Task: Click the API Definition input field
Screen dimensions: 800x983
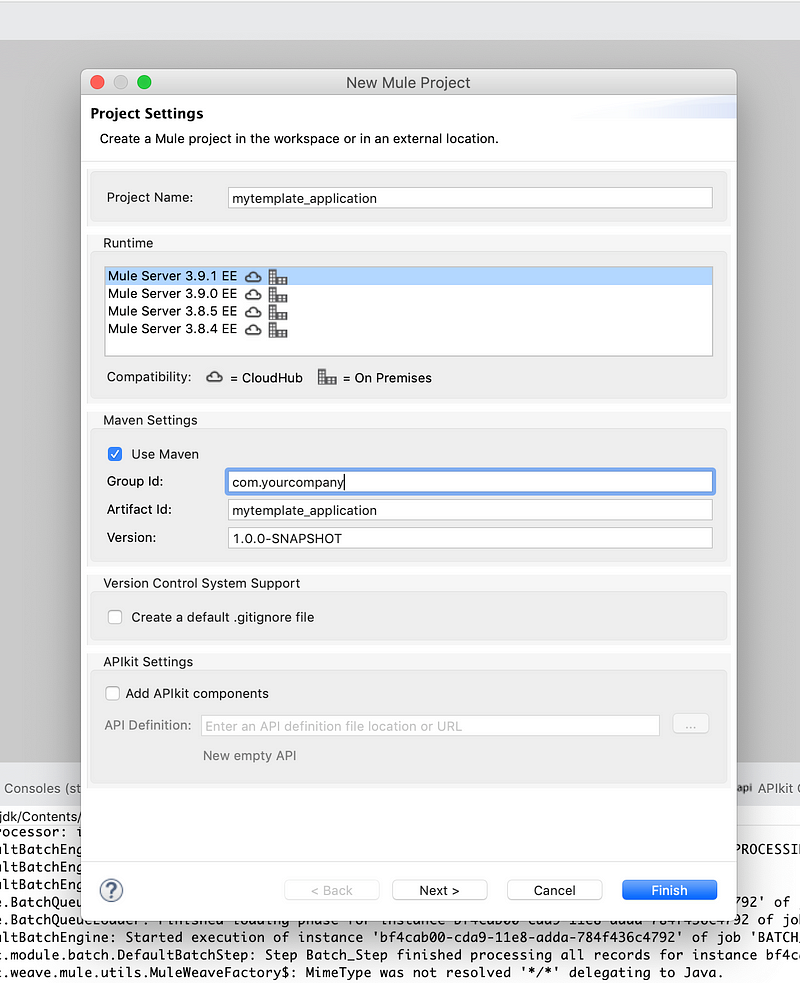Action: pyautogui.click(x=430, y=725)
